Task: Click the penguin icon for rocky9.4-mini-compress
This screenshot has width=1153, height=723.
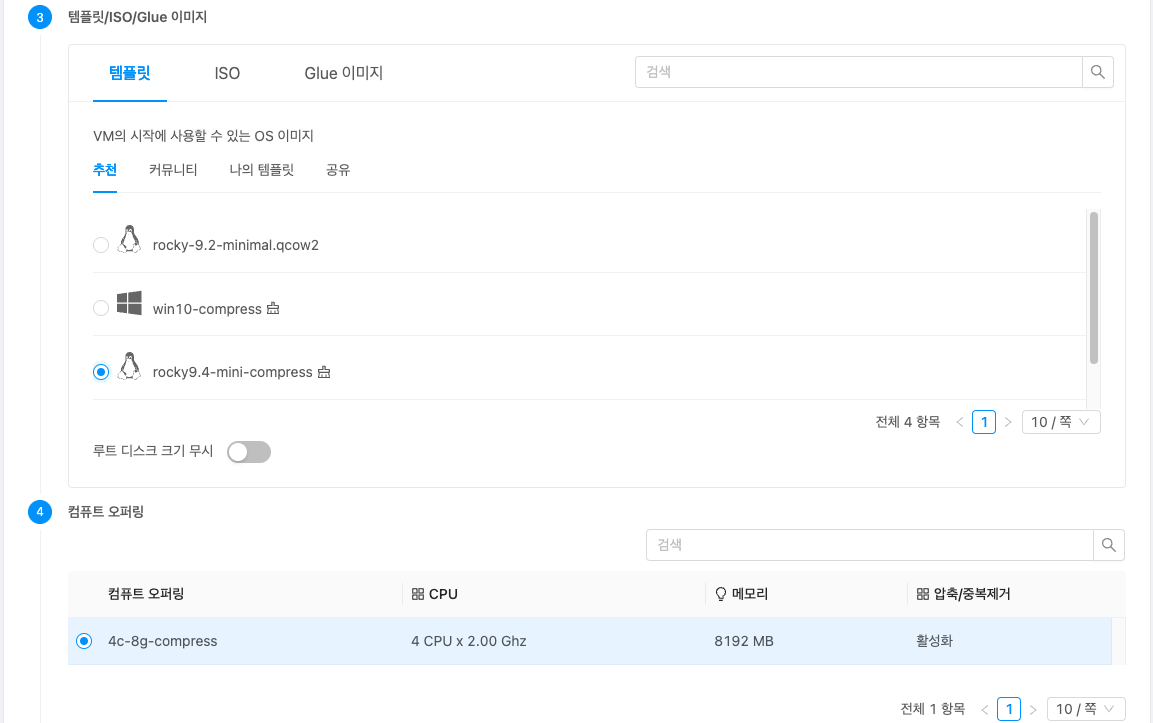Action: pos(128,367)
